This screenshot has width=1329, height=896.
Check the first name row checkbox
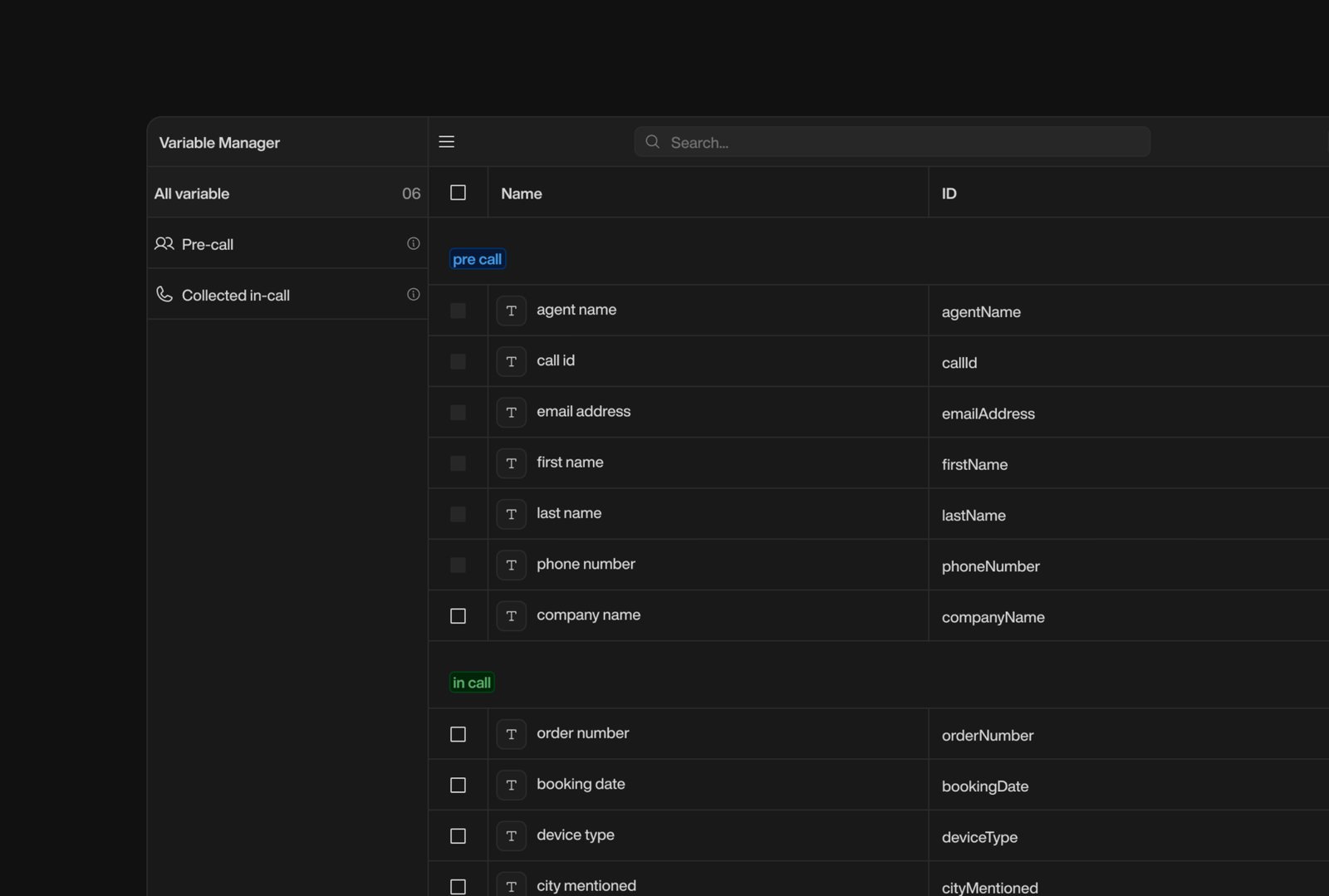coord(458,463)
